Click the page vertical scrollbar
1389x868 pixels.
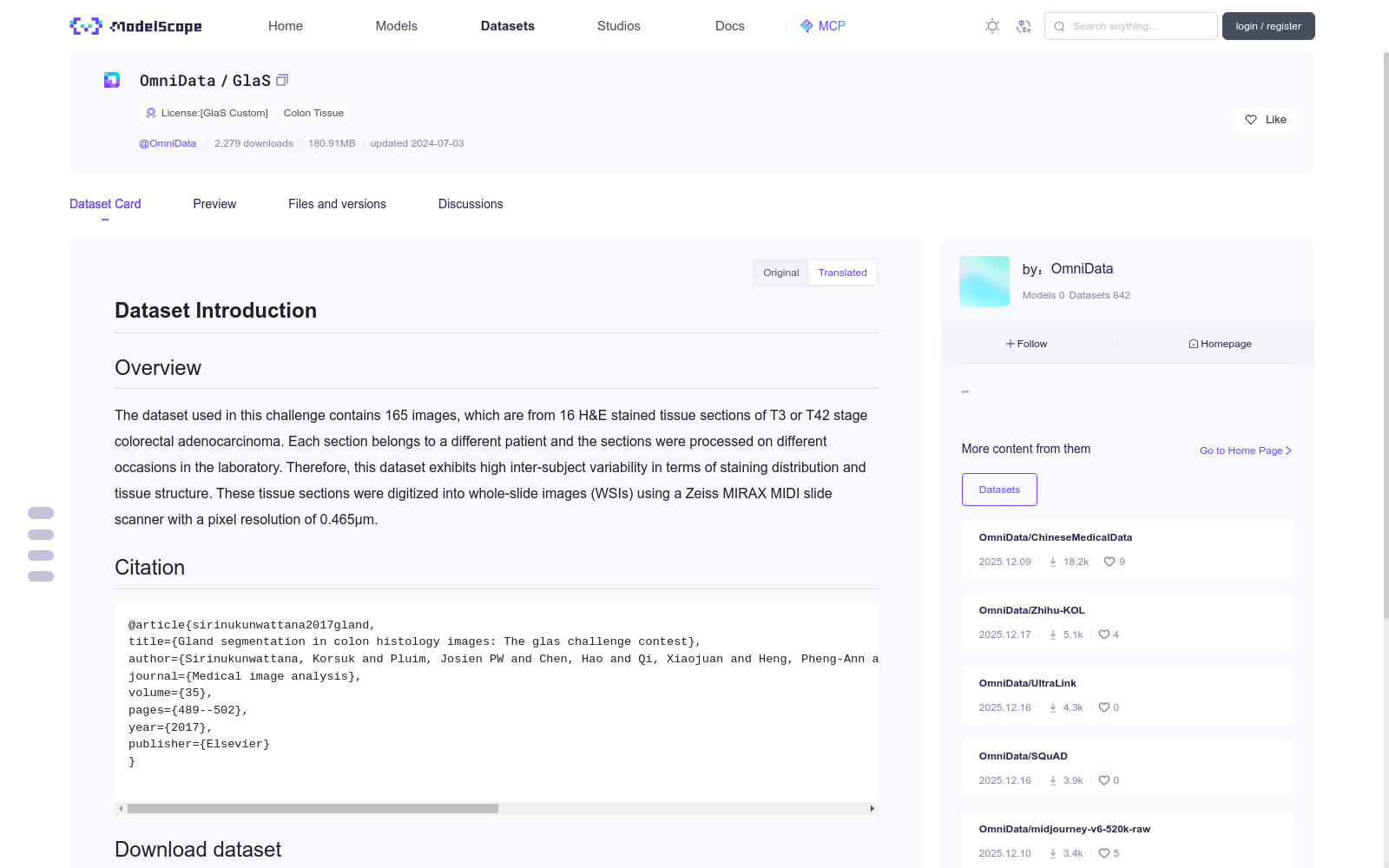(1386, 335)
